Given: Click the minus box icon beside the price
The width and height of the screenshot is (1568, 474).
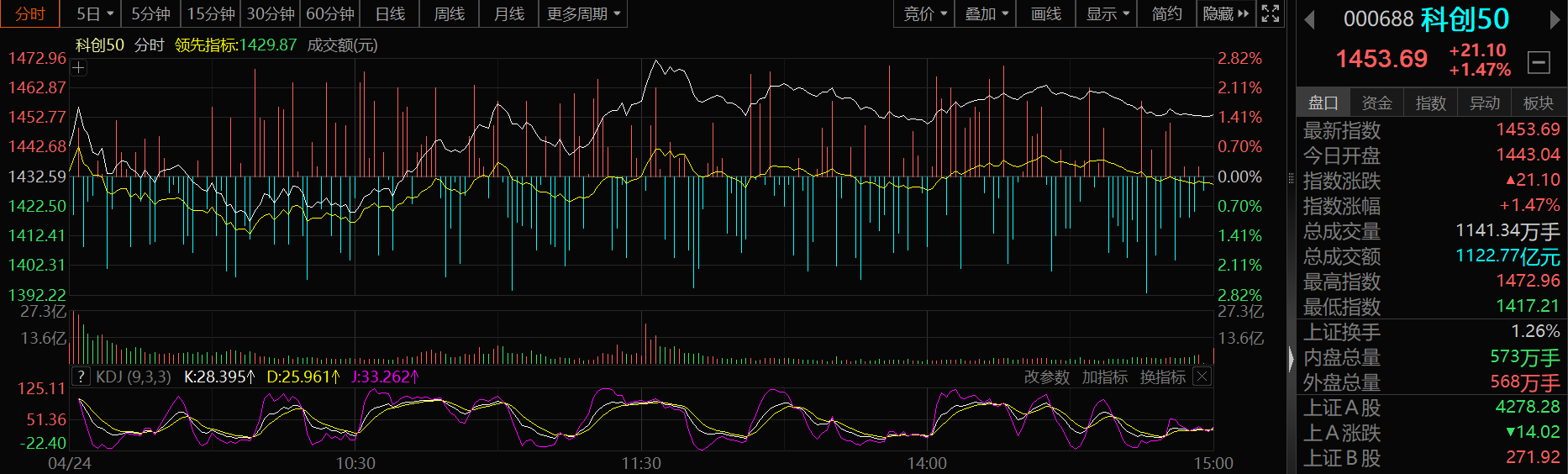Looking at the screenshot, I should click(x=1539, y=61).
